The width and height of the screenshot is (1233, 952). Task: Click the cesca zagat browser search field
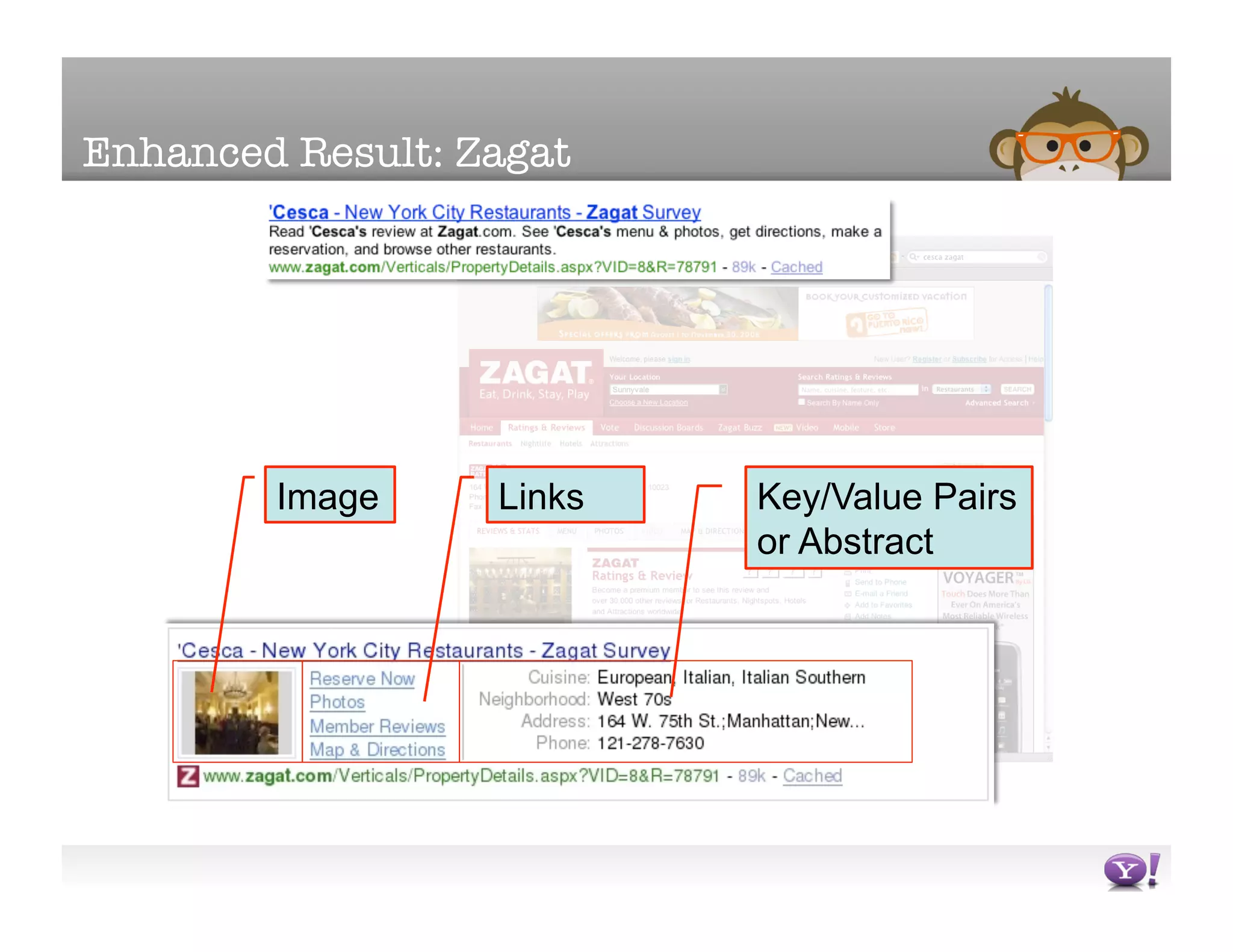click(978, 257)
